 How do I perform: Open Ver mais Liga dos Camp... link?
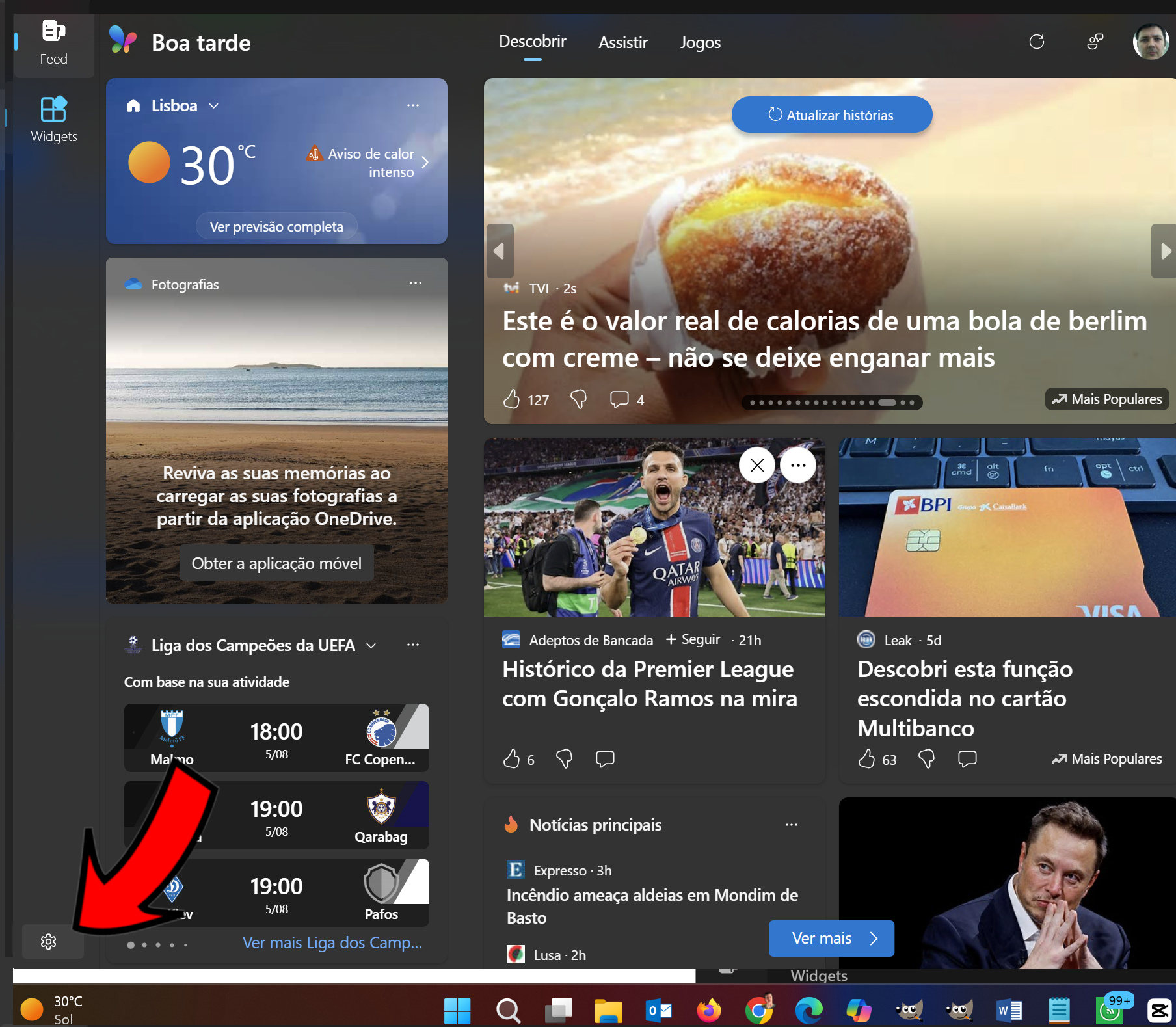pos(332,942)
